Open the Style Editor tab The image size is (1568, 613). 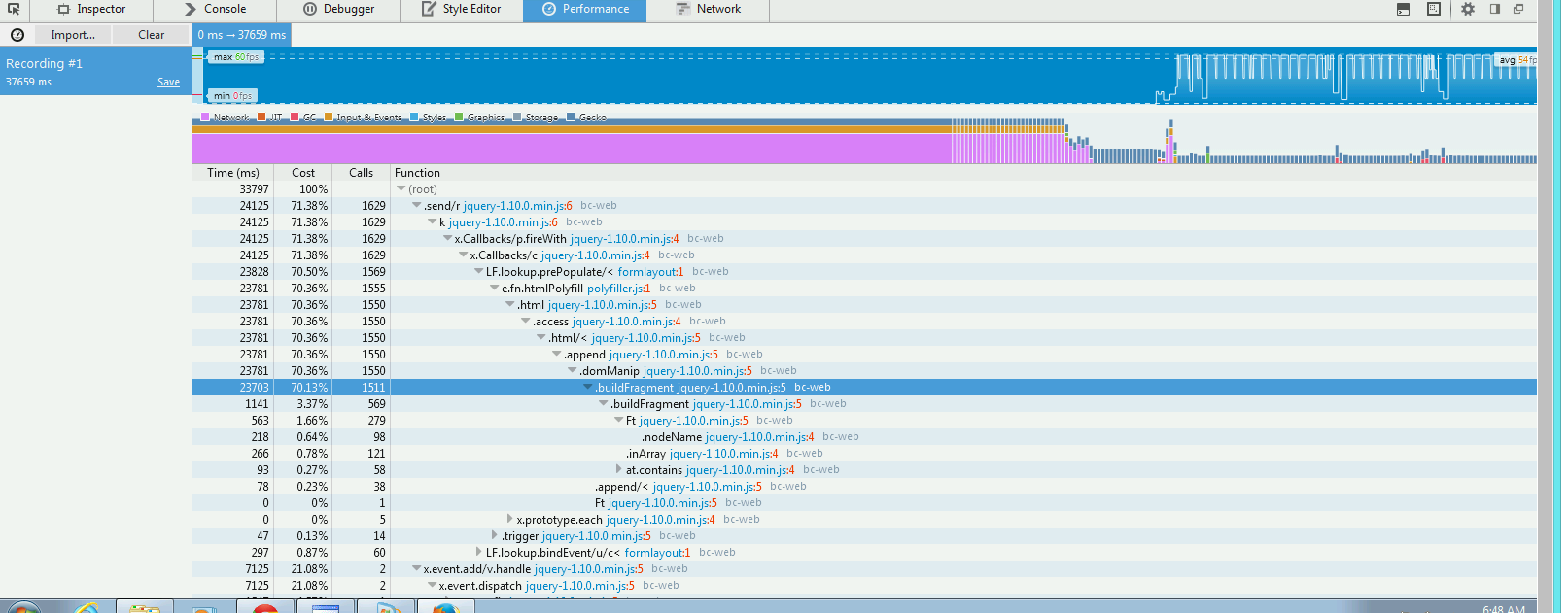(x=461, y=9)
